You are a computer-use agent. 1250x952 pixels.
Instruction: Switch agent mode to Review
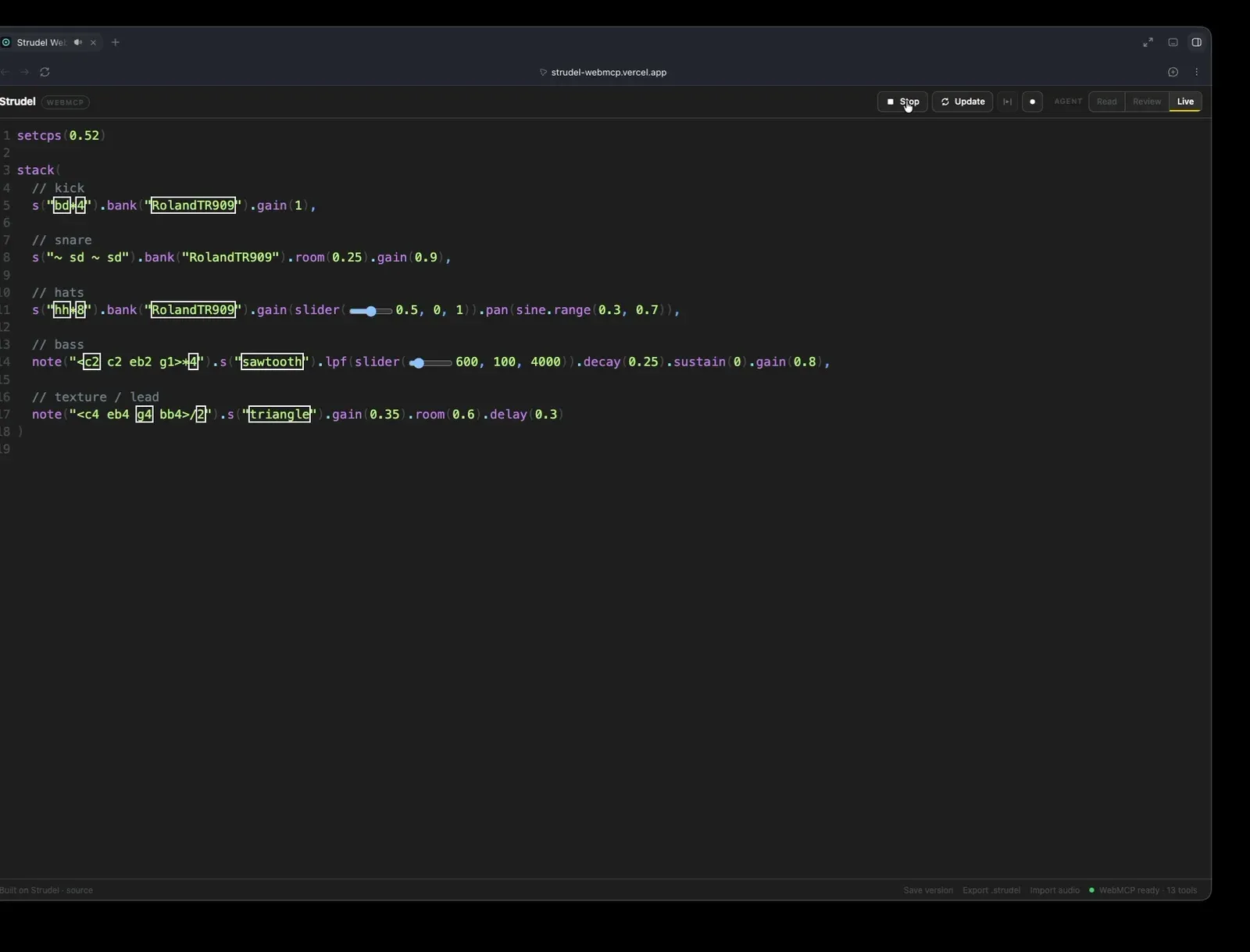pyautogui.click(x=1147, y=102)
